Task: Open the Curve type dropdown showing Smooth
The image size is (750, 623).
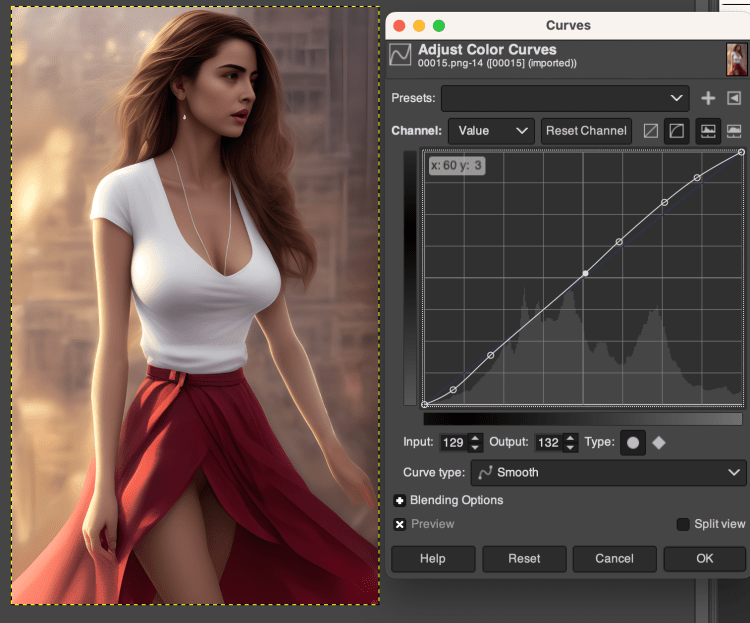Action: (x=608, y=473)
